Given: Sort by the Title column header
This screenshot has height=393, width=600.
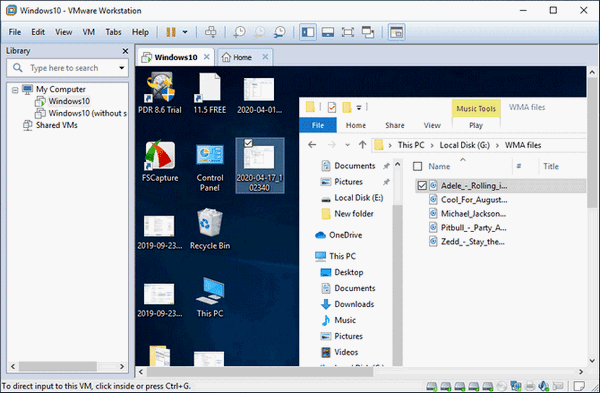Looking at the screenshot, I should pos(551,166).
